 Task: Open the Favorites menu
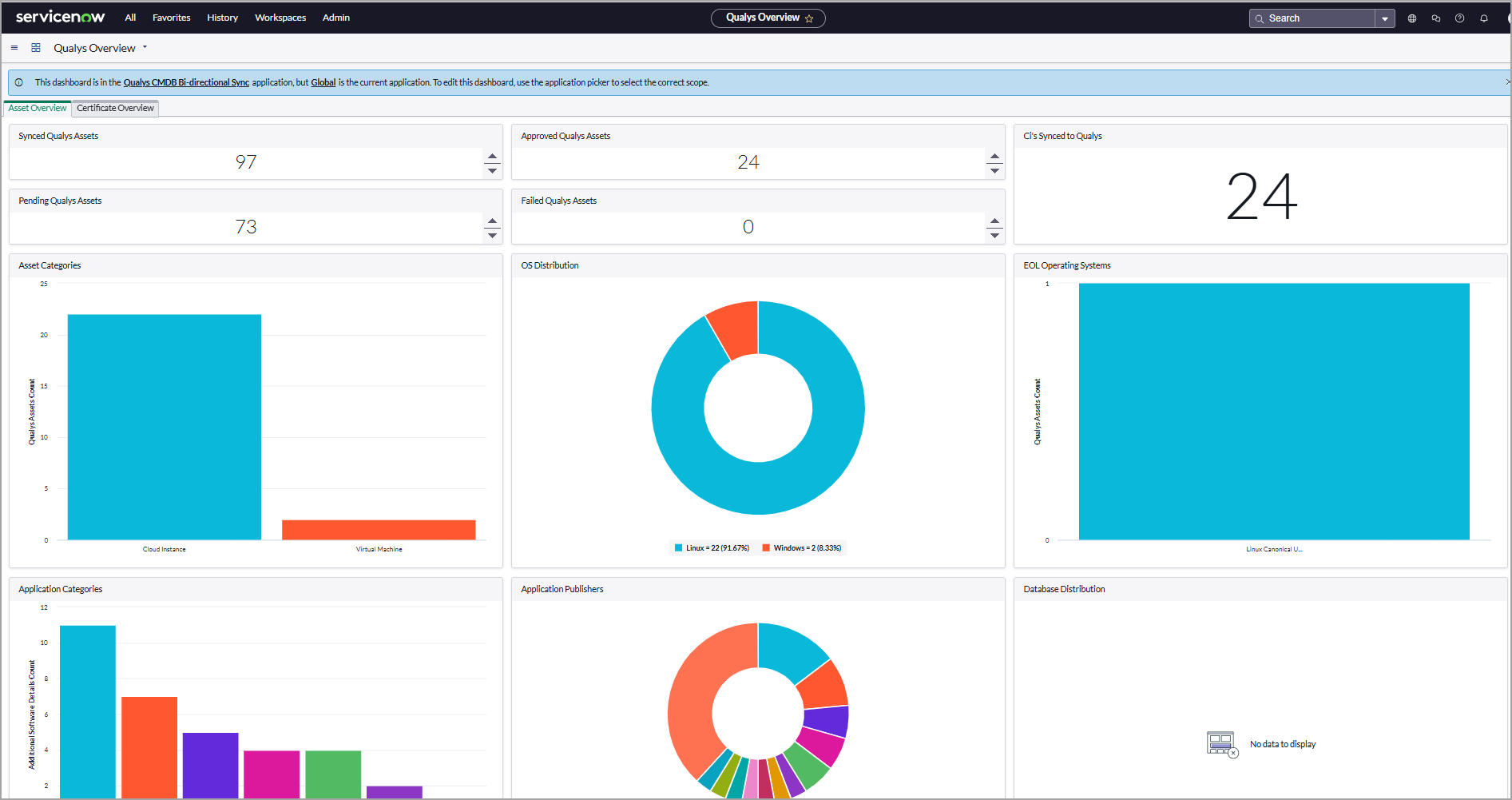172,18
